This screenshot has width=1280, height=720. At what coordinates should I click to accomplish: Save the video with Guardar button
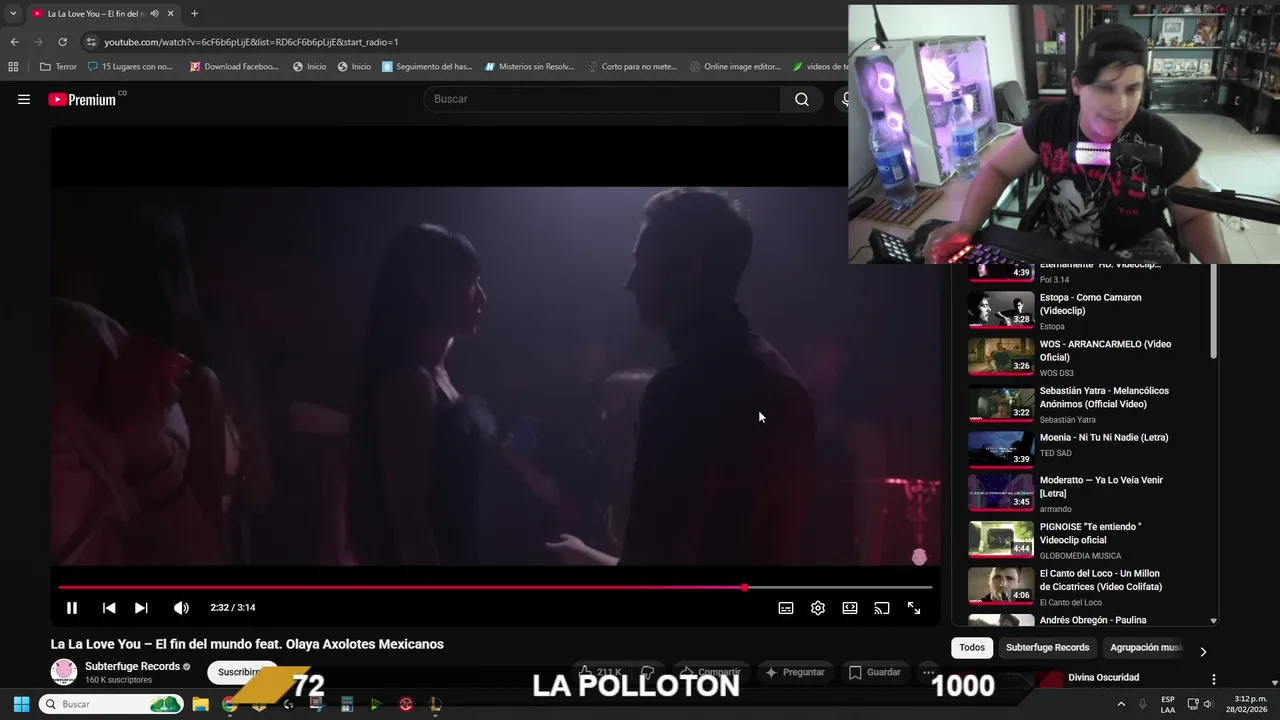click(x=874, y=672)
